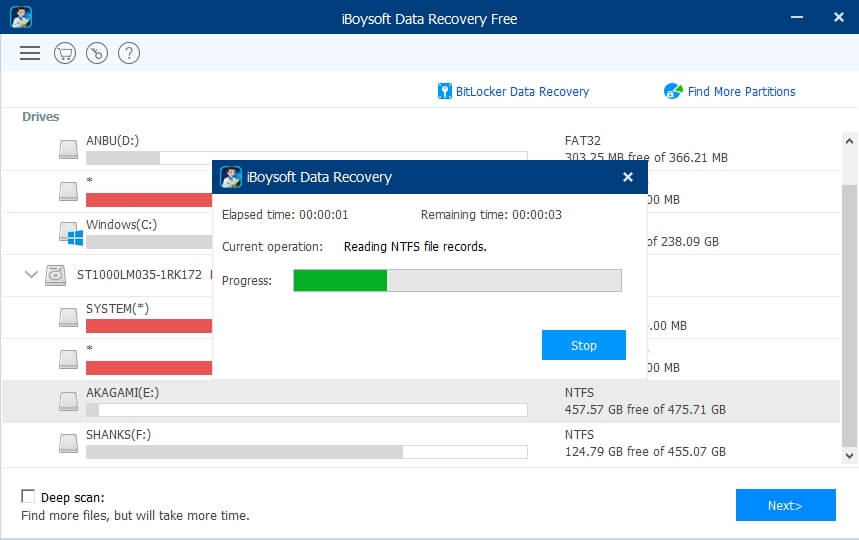The image size is (859, 540).
Task: Click the SHANKS(F:) usage bar
Action: pos(307,452)
